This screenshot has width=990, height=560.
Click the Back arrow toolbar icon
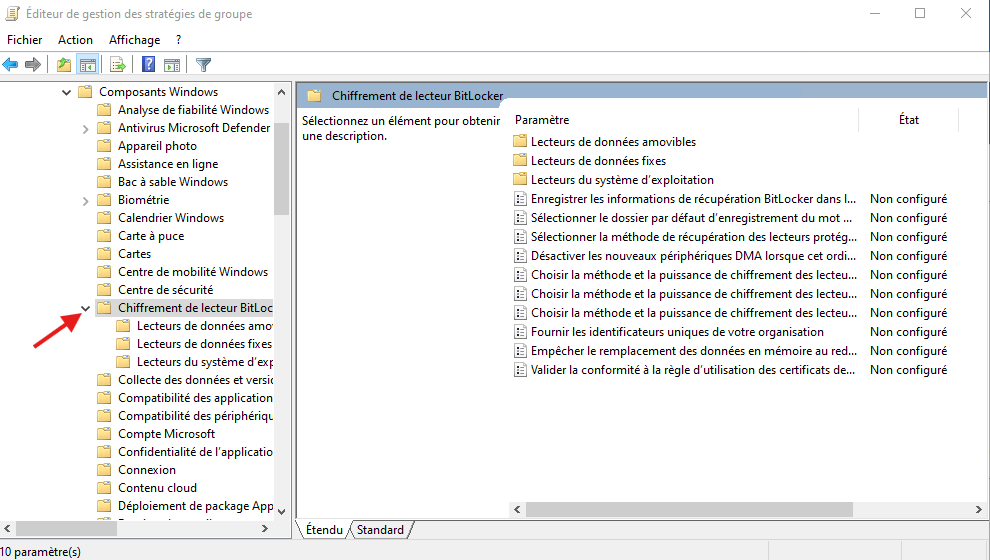coord(11,64)
